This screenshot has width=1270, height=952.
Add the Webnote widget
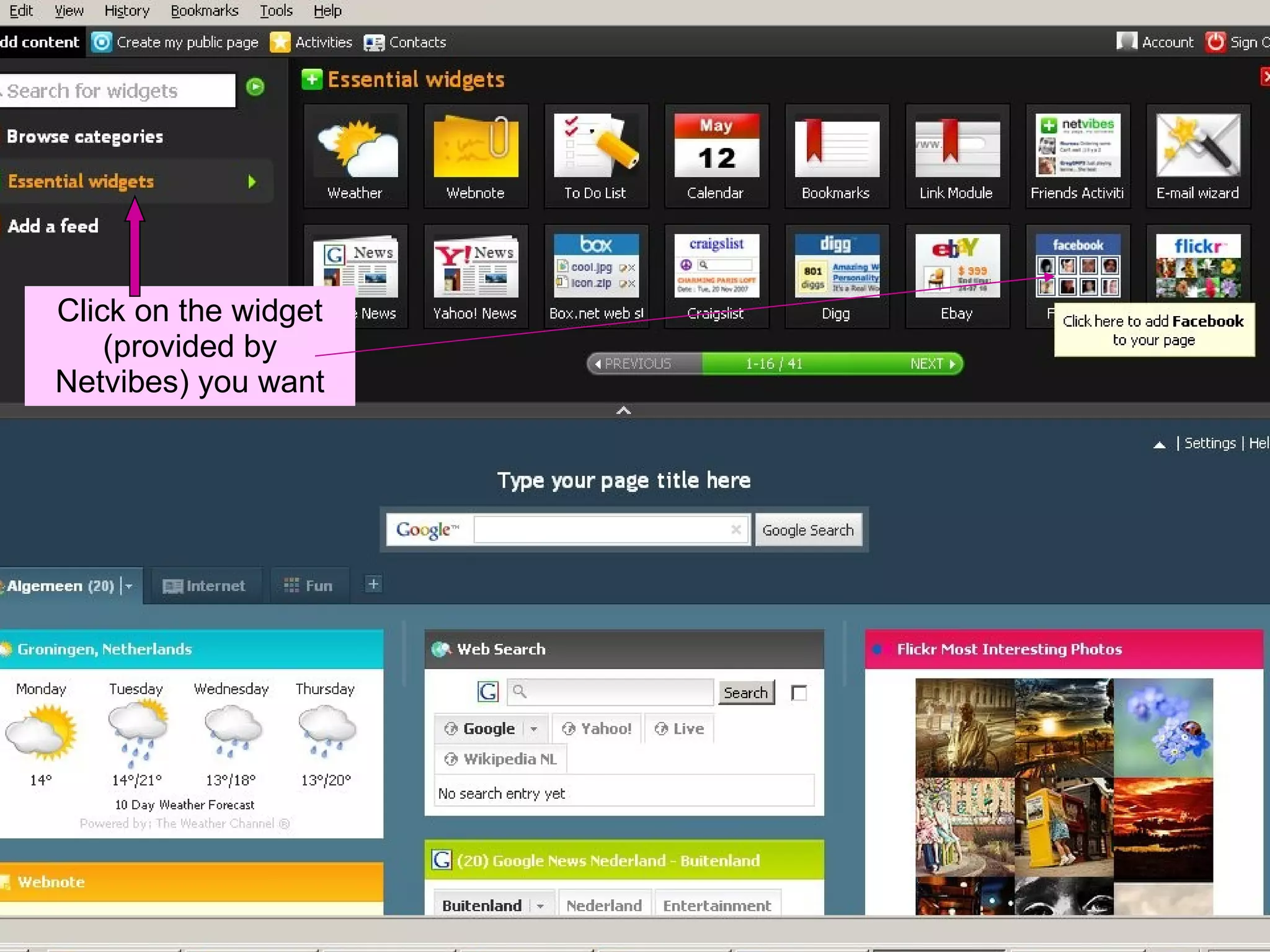[476, 156]
